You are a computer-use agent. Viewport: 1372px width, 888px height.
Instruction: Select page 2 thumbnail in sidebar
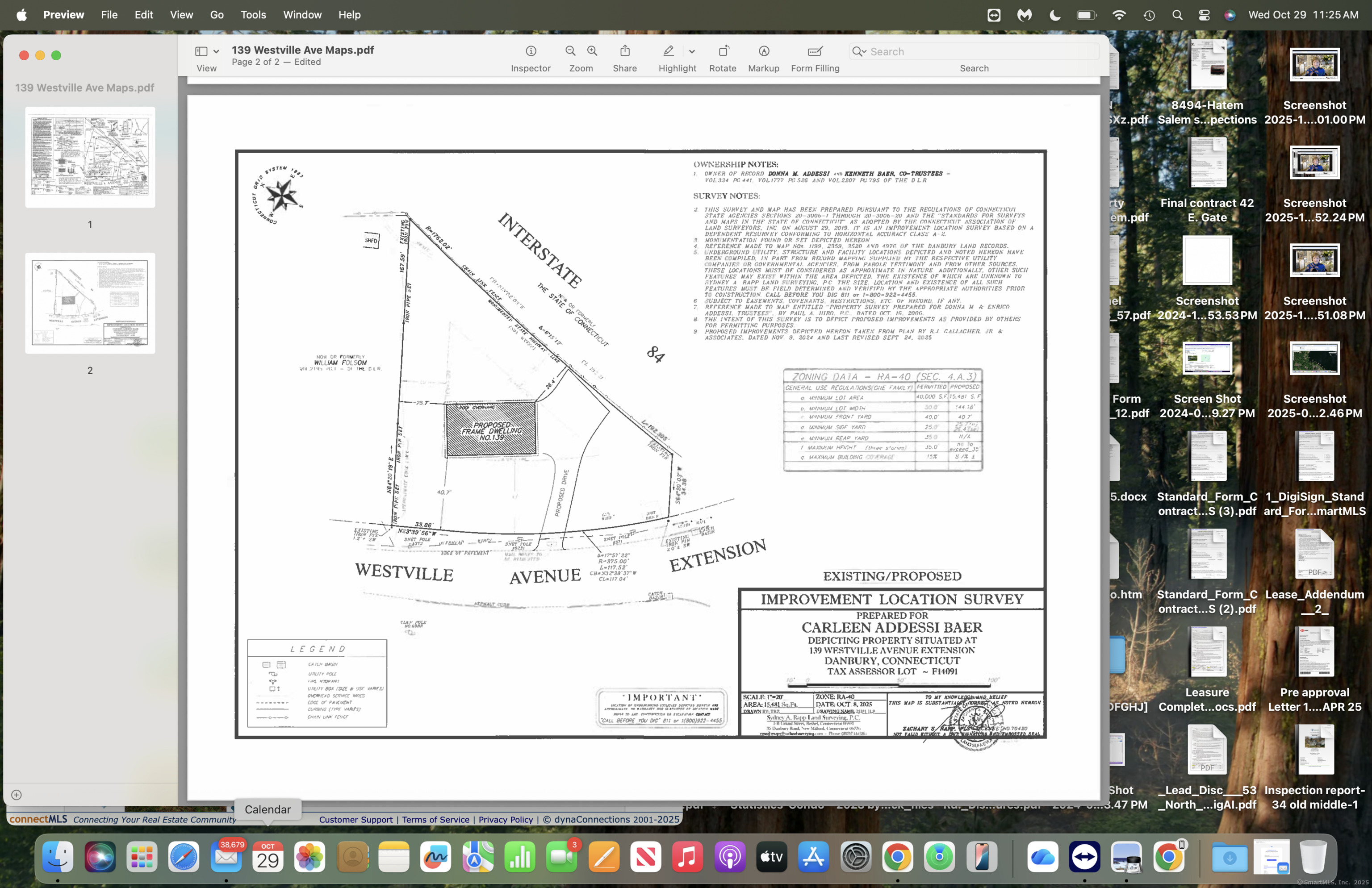point(90,304)
